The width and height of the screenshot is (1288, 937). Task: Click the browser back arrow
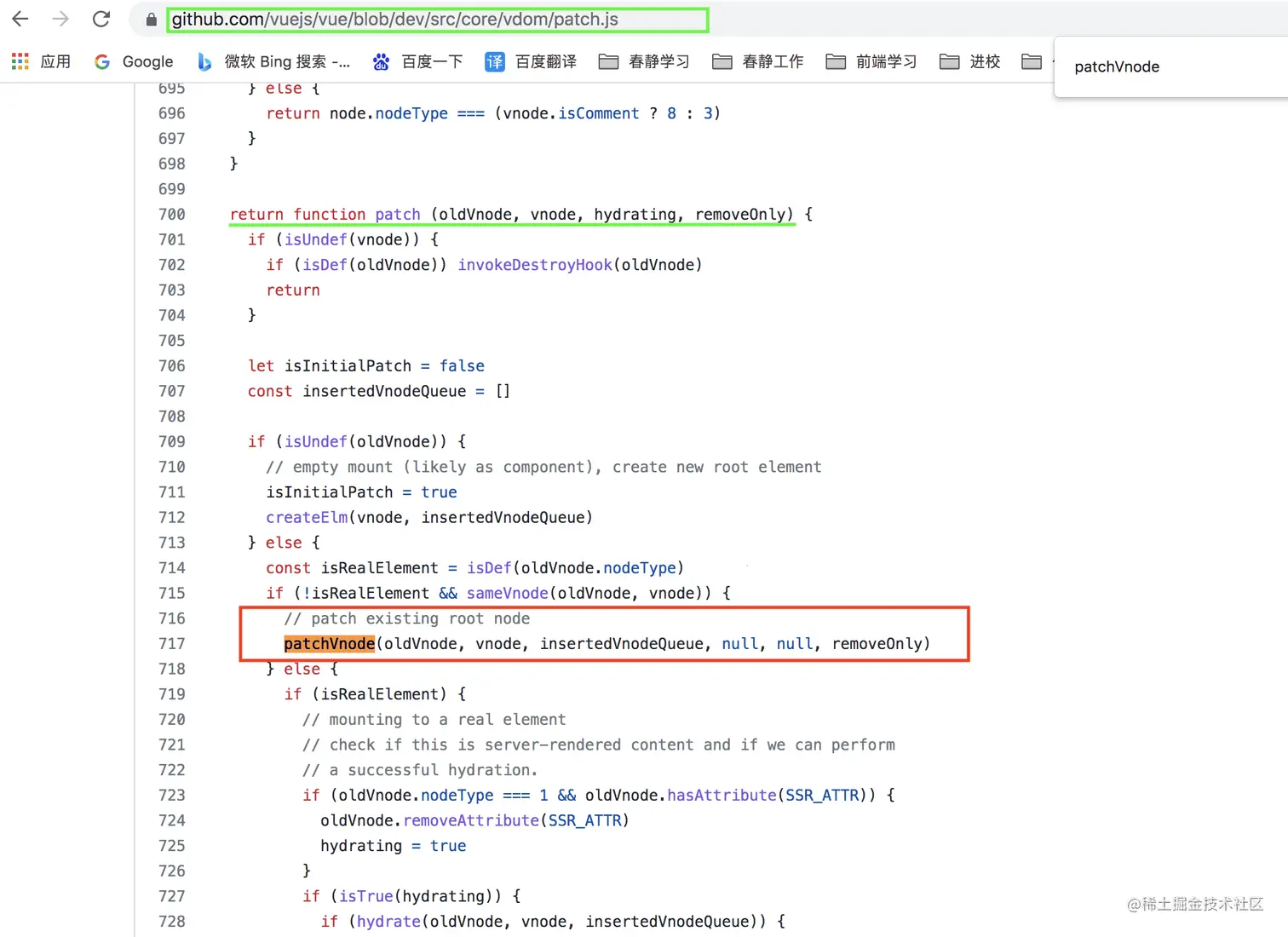pyautogui.click(x=20, y=19)
